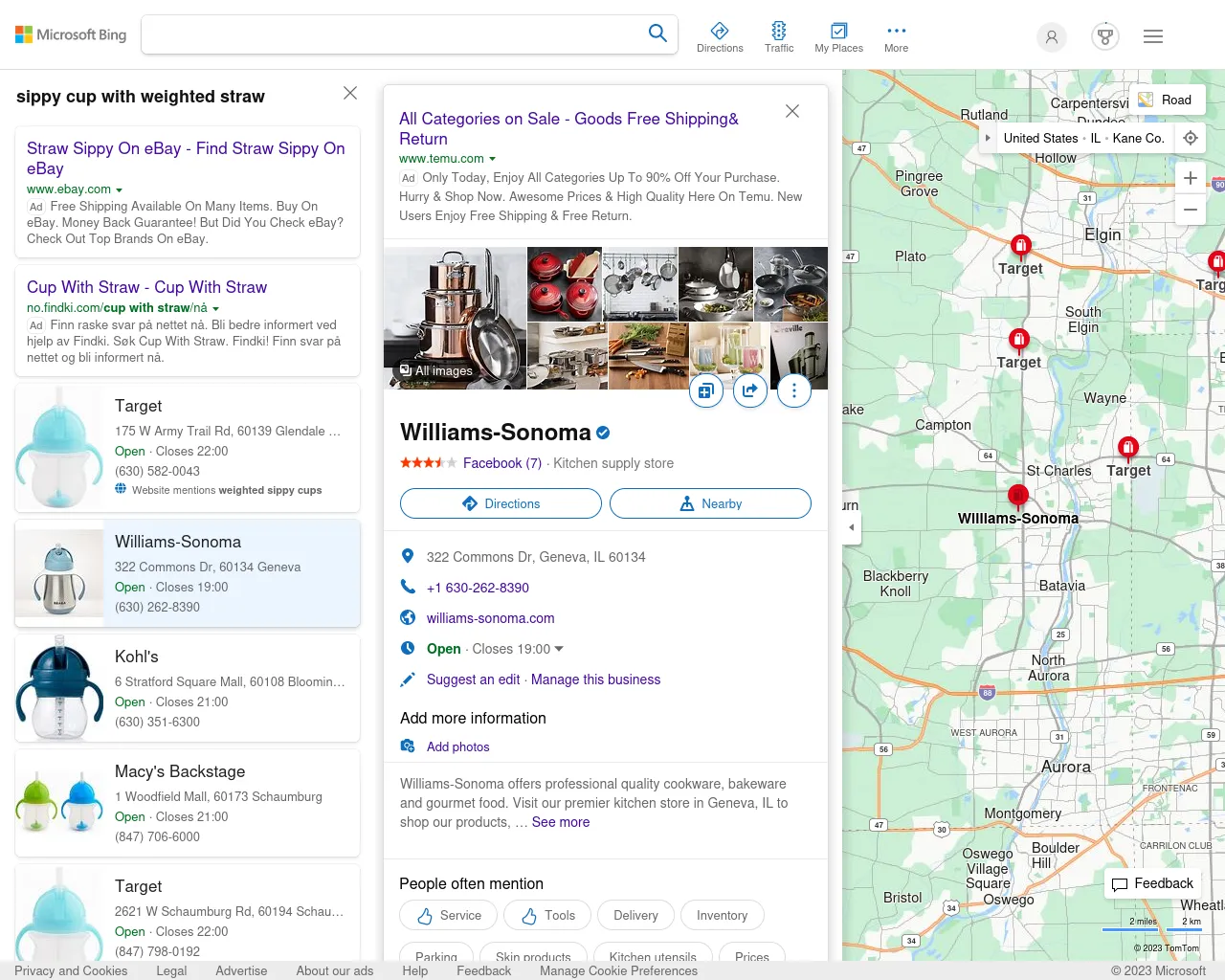Toggle the Road map style selector

click(x=1166, y=100)
